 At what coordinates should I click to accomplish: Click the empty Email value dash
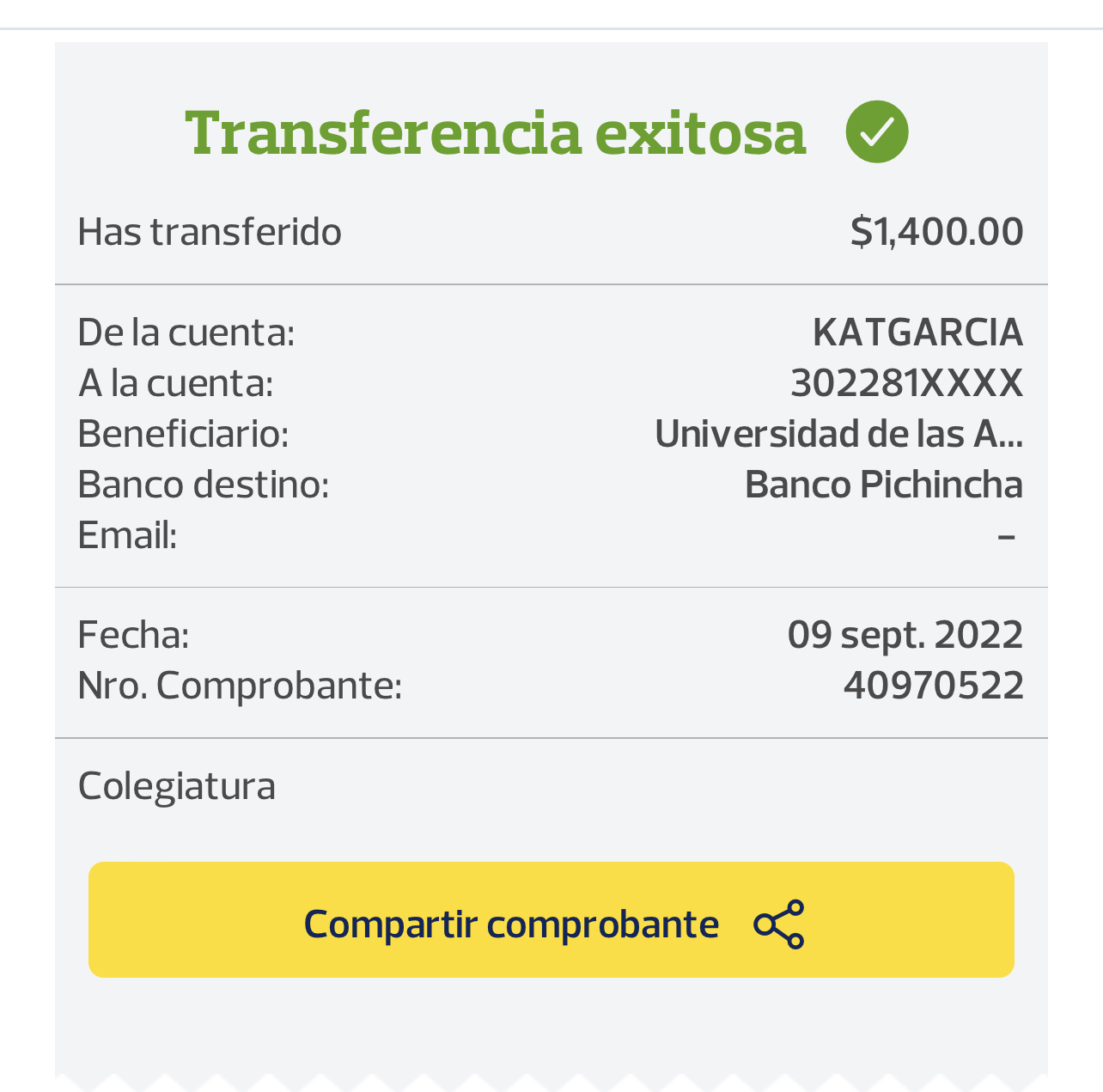[1007, 536]
